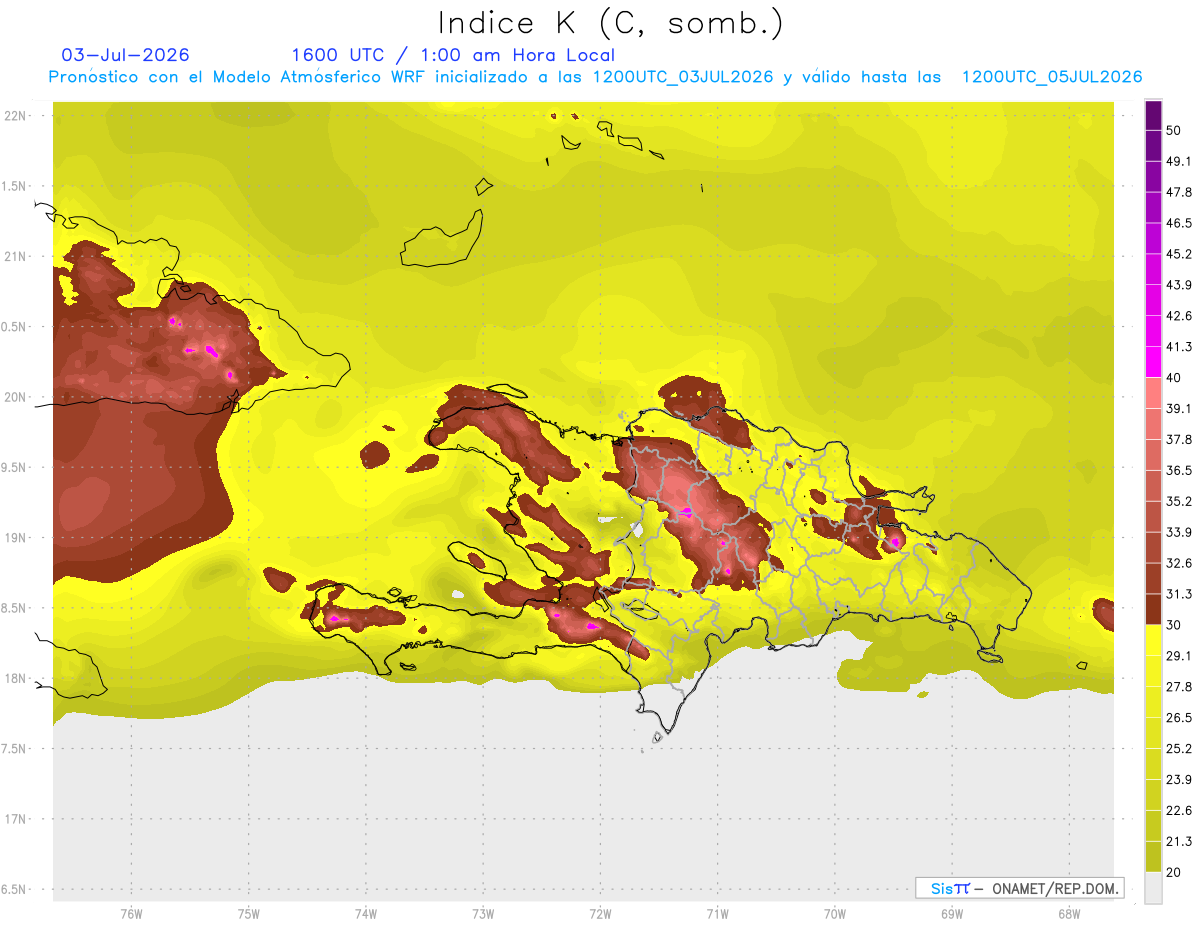Click the colorbar label "39.1"
1200x927 pixels.
click(x=1179, y=409)
